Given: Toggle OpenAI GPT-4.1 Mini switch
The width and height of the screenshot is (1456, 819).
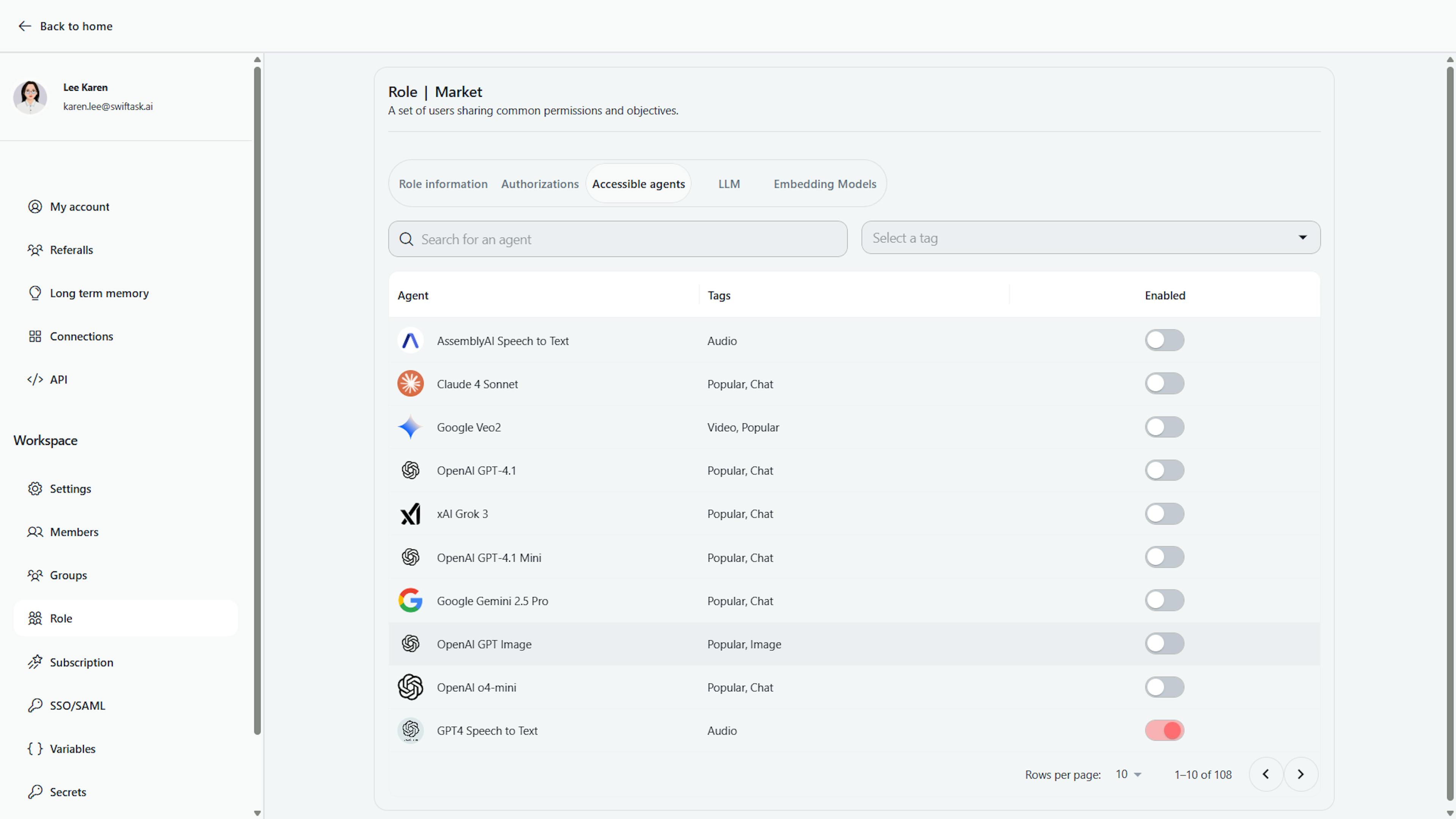Looking at the screenshot, I should click(1164, 557).
